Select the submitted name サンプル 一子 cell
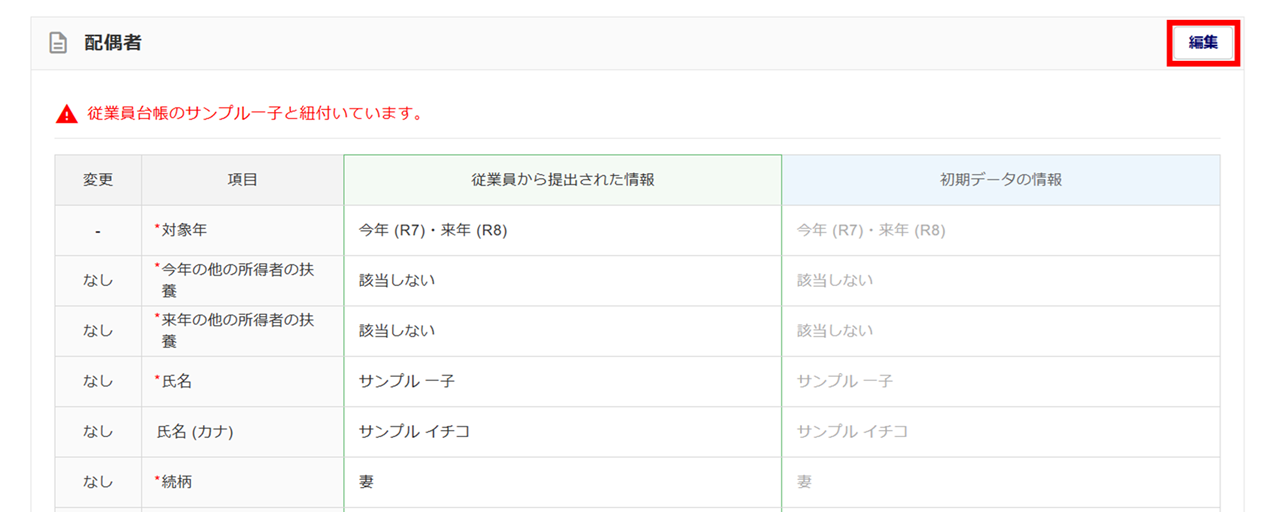Screen dimensions: 1280x512 [x=407, y=381]
